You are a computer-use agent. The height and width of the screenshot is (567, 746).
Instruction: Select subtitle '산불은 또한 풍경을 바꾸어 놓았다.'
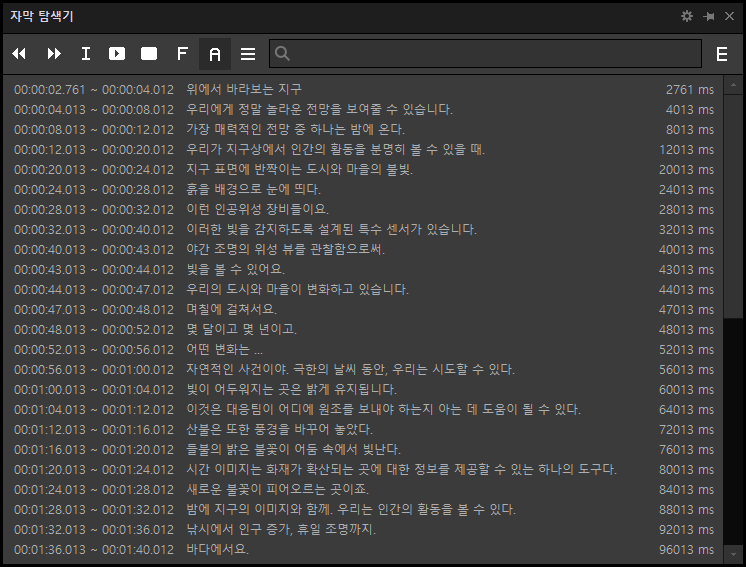279,429
